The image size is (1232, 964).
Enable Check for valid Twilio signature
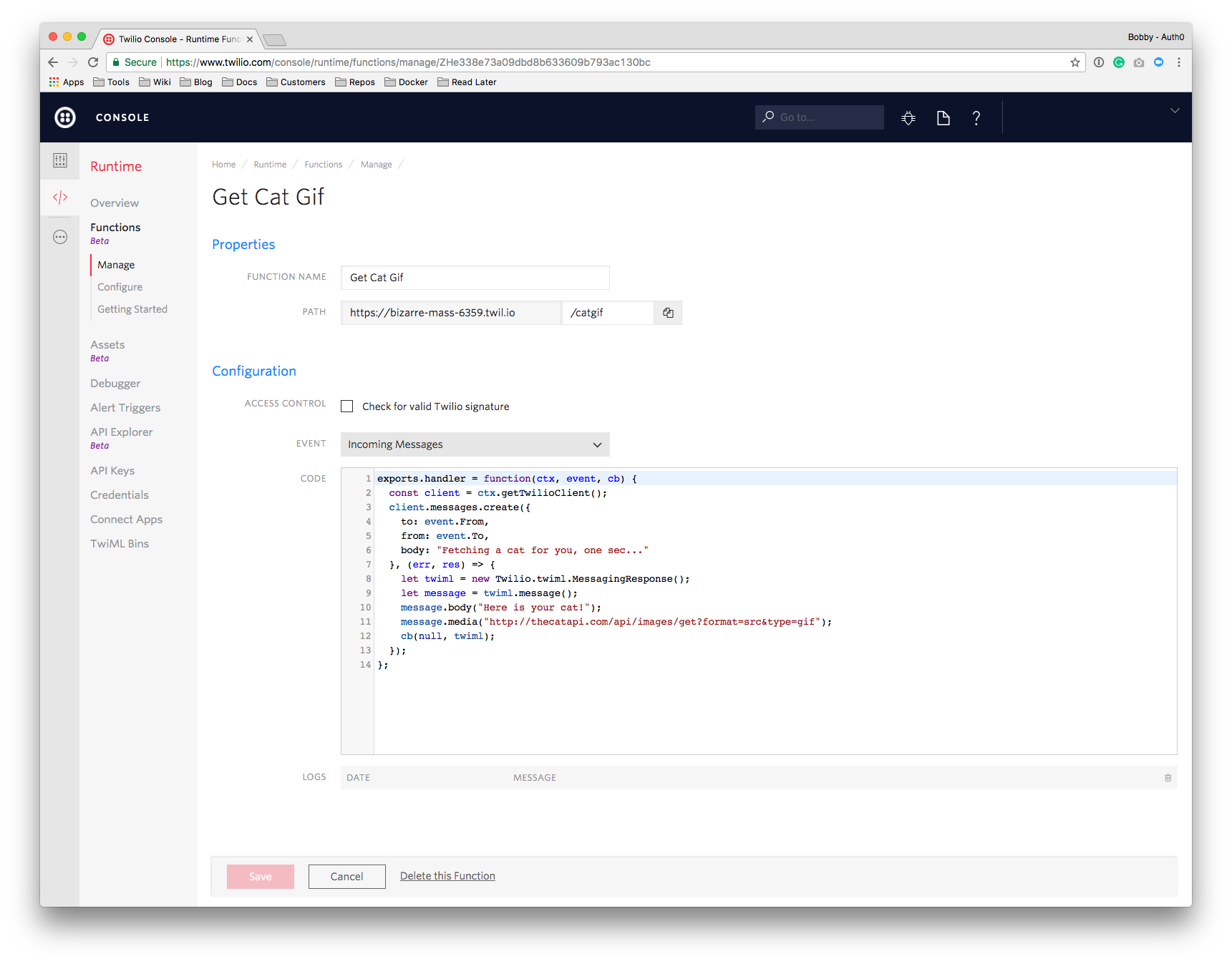pyautogui.click(x=347, y=406)
